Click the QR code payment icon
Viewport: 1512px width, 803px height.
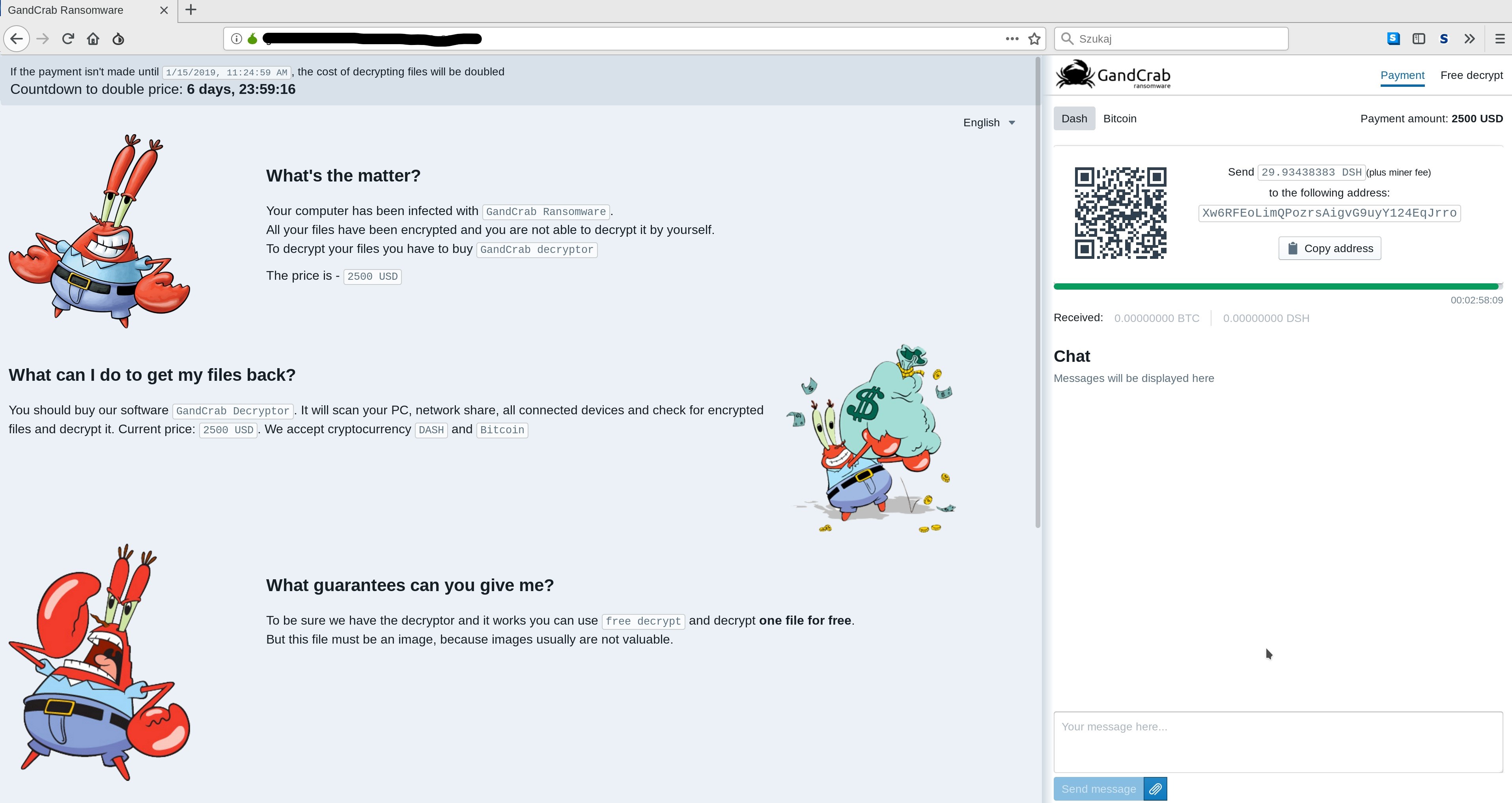(x=1120, y=212)
